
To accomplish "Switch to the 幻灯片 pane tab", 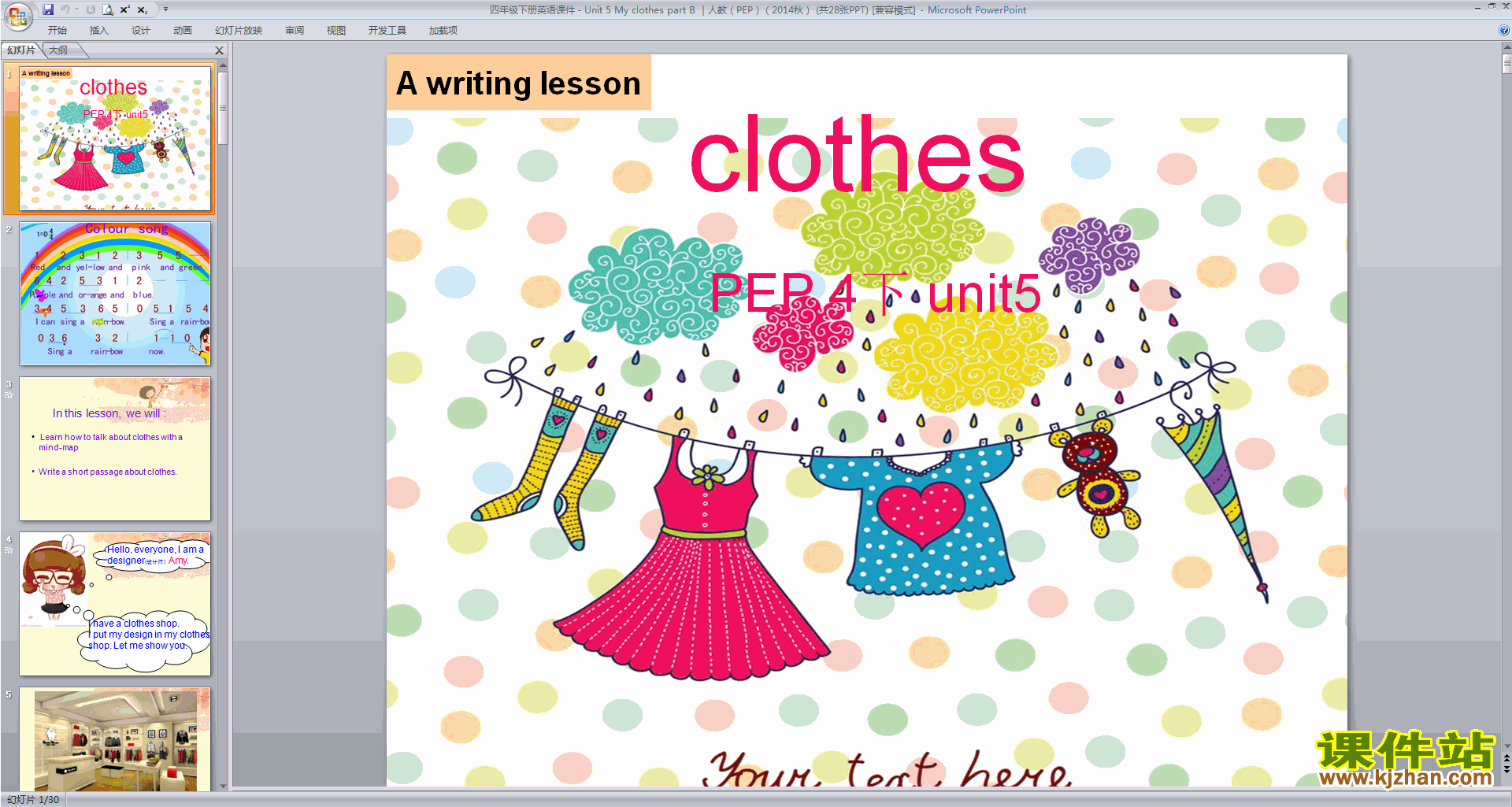I will 21,50.
